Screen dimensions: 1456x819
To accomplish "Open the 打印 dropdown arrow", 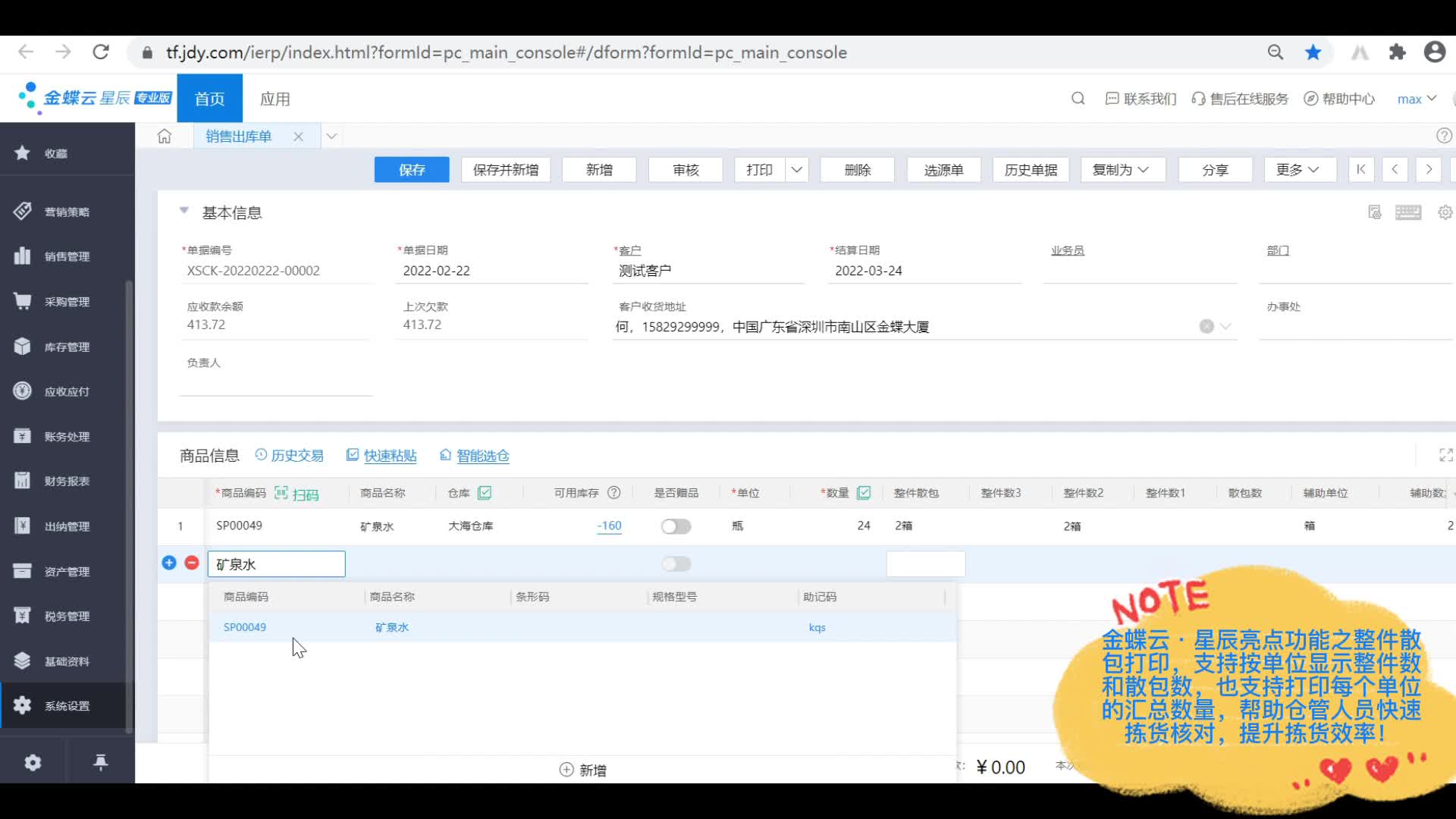I will (796, 170).
